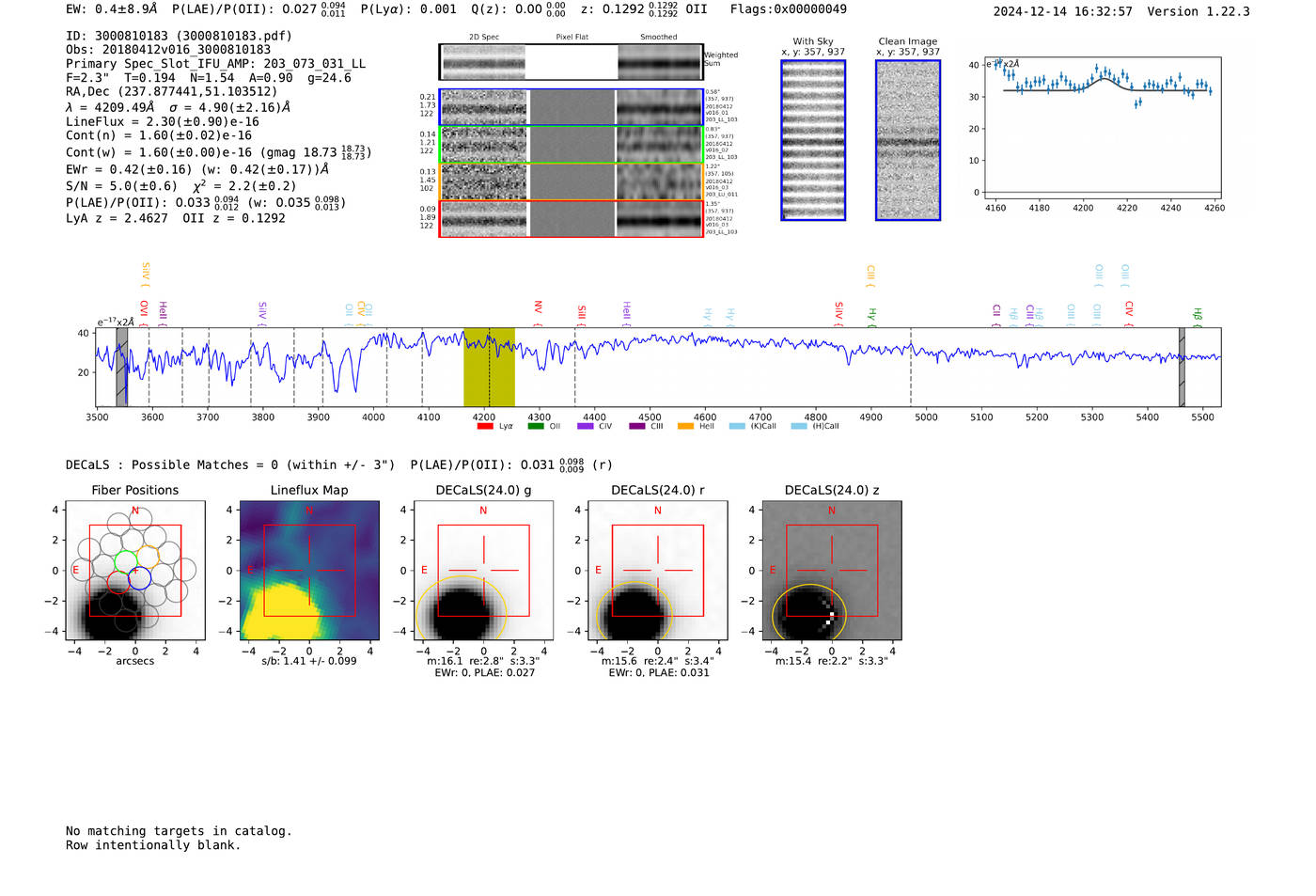
Task: Click the Clean Image panel
Action: click(x=908, y=140)
